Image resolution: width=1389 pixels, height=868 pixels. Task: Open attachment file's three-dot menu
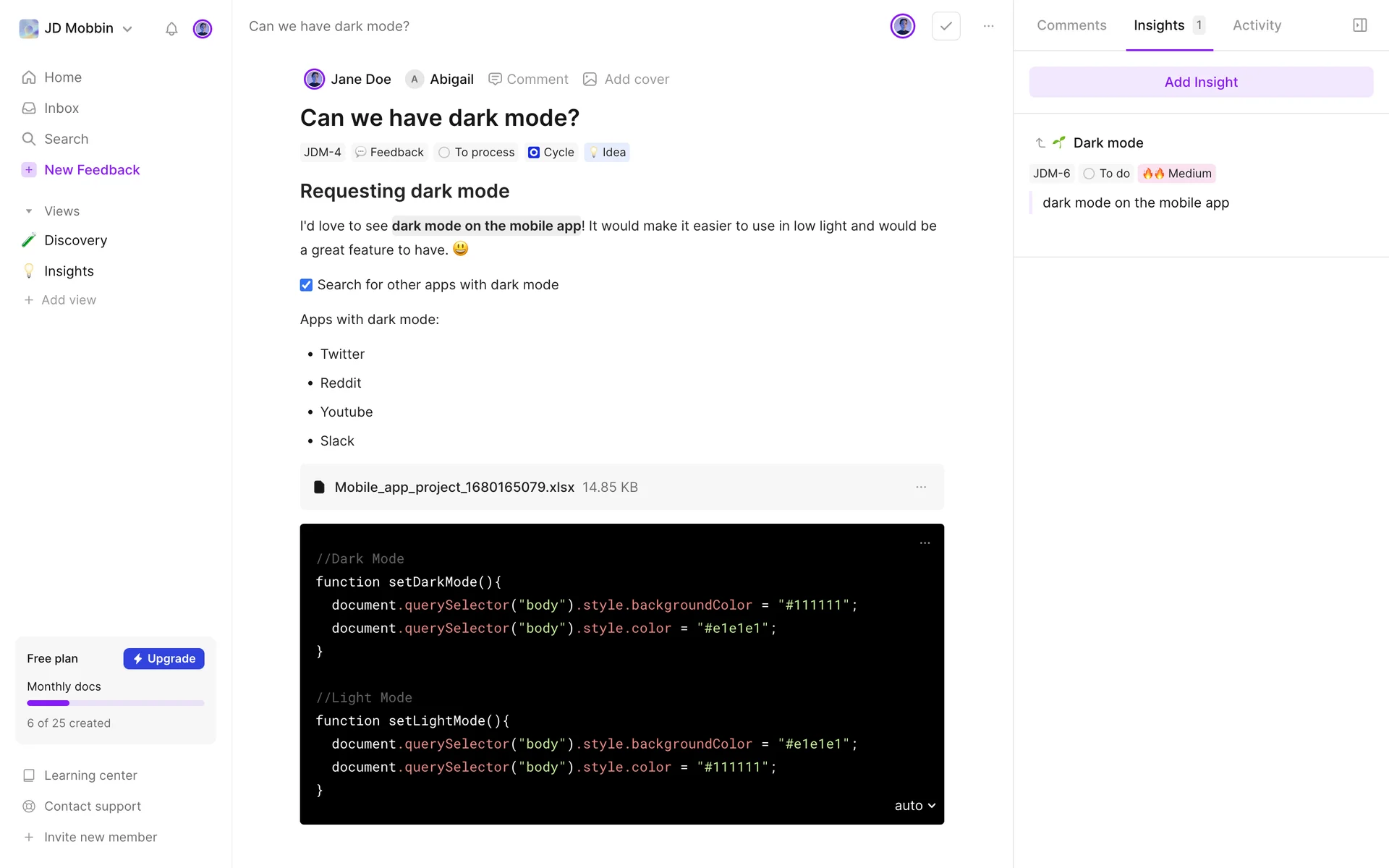pyautogui.click(x=921, y=487)
